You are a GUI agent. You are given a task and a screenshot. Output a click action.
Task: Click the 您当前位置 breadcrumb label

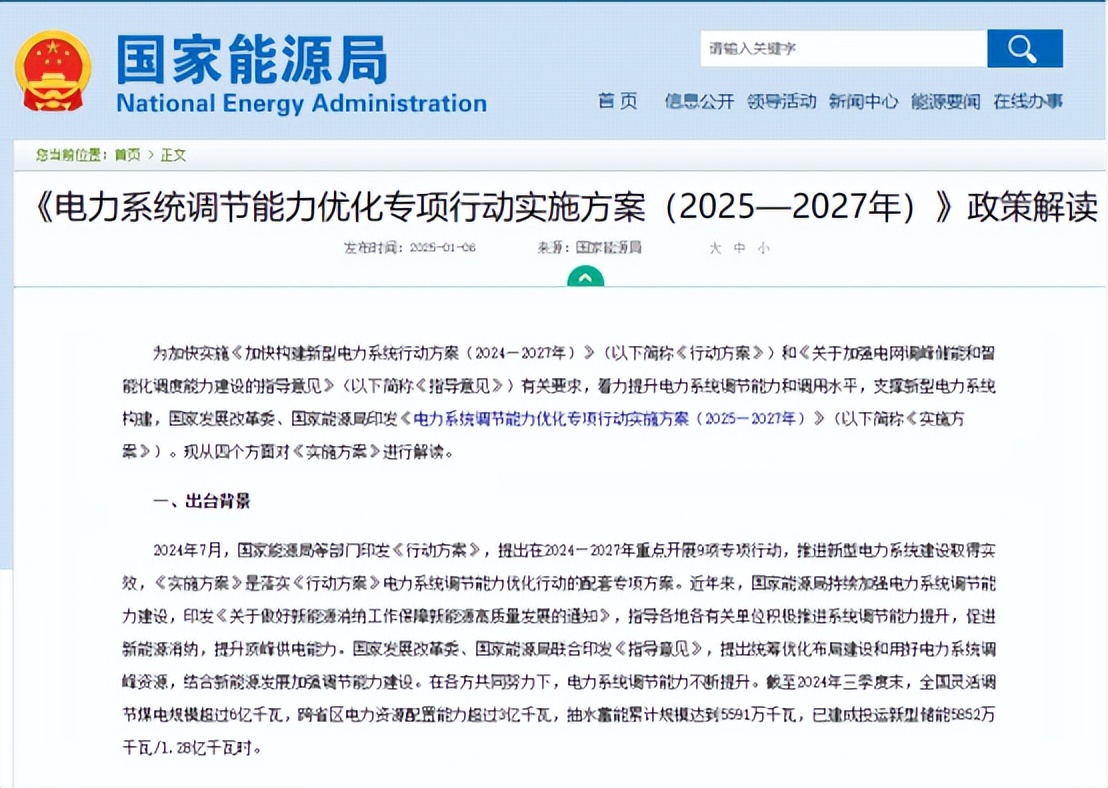(71, 155)
